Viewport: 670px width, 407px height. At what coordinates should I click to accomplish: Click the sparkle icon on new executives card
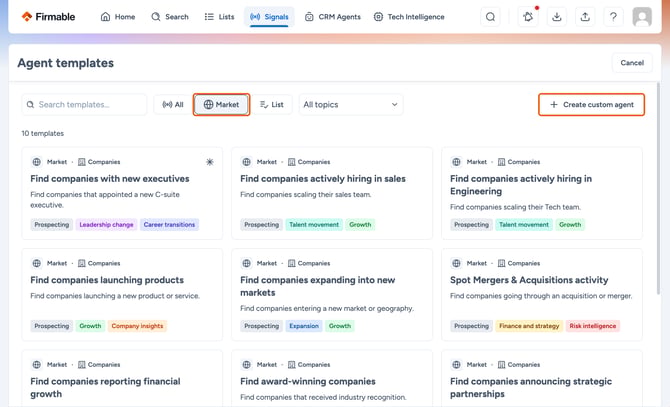coord(210,162)
